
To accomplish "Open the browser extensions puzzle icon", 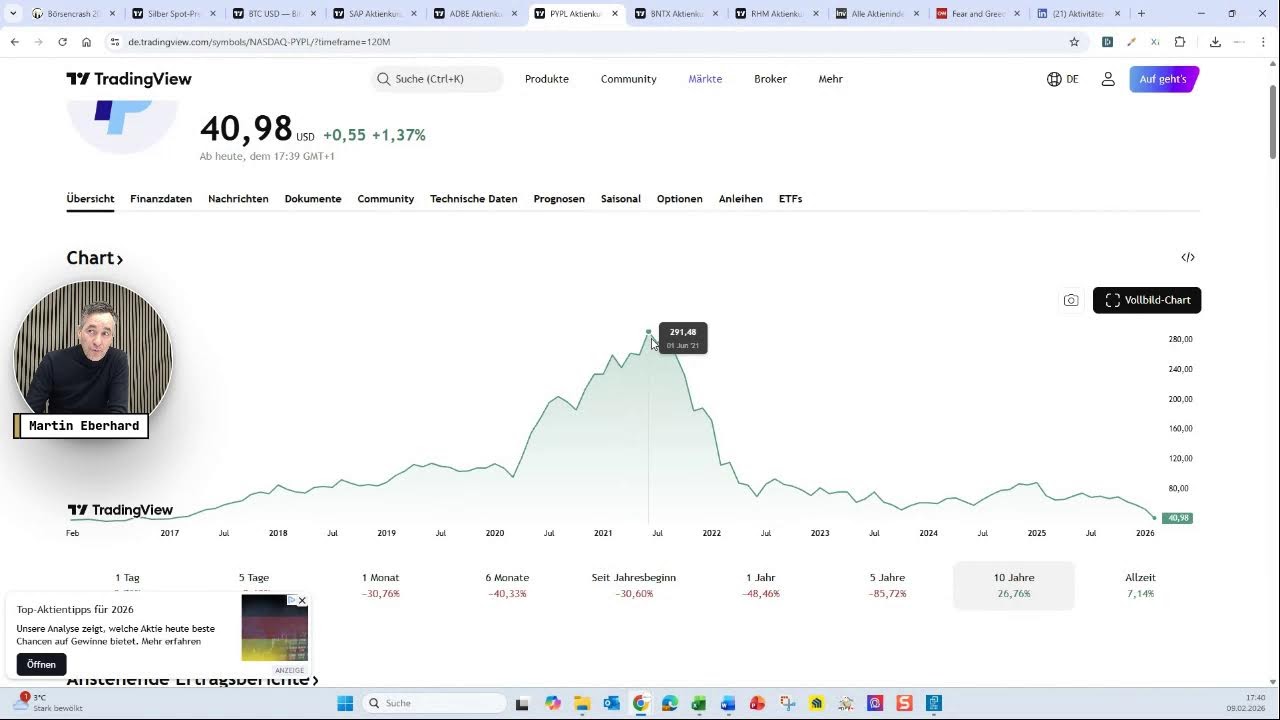I will tap(1180, 42).
